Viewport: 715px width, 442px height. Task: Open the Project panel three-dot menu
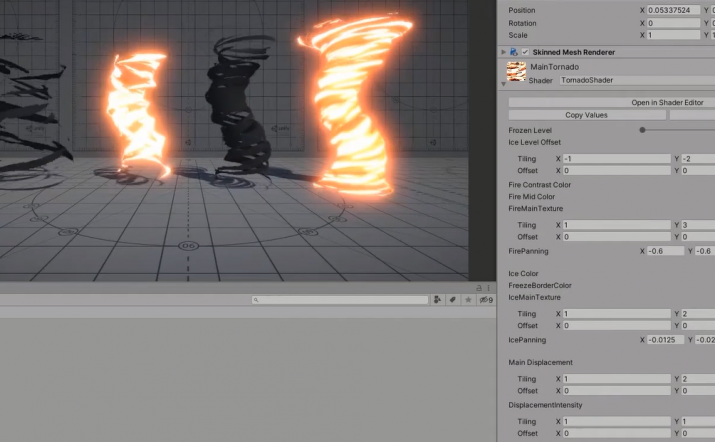488,288
